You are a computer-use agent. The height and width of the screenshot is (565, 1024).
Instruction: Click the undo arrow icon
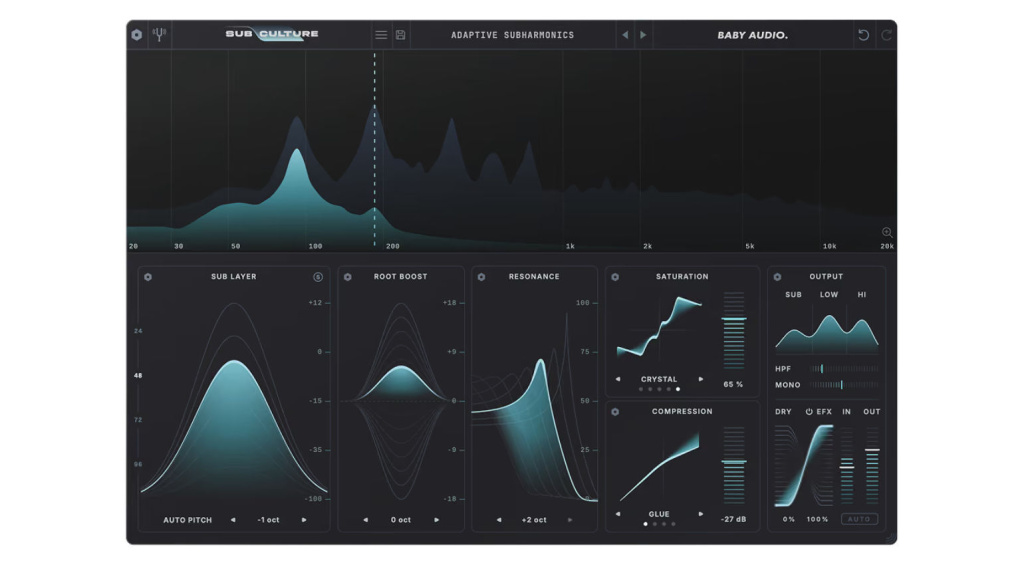[863, 35]
